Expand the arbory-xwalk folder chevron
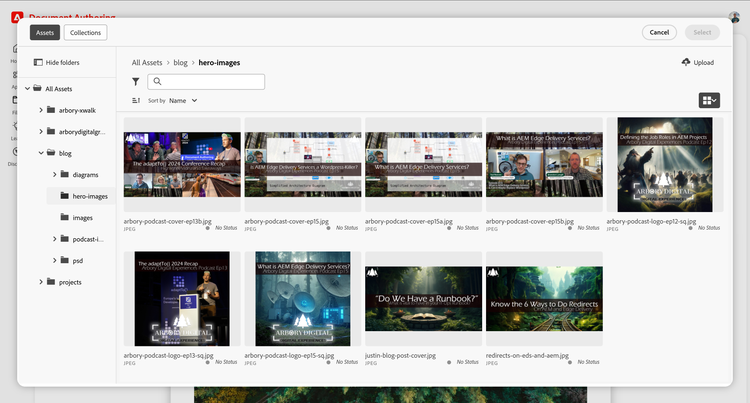The height and width of the screenshot is (403, 750). [x=40, y=110]
